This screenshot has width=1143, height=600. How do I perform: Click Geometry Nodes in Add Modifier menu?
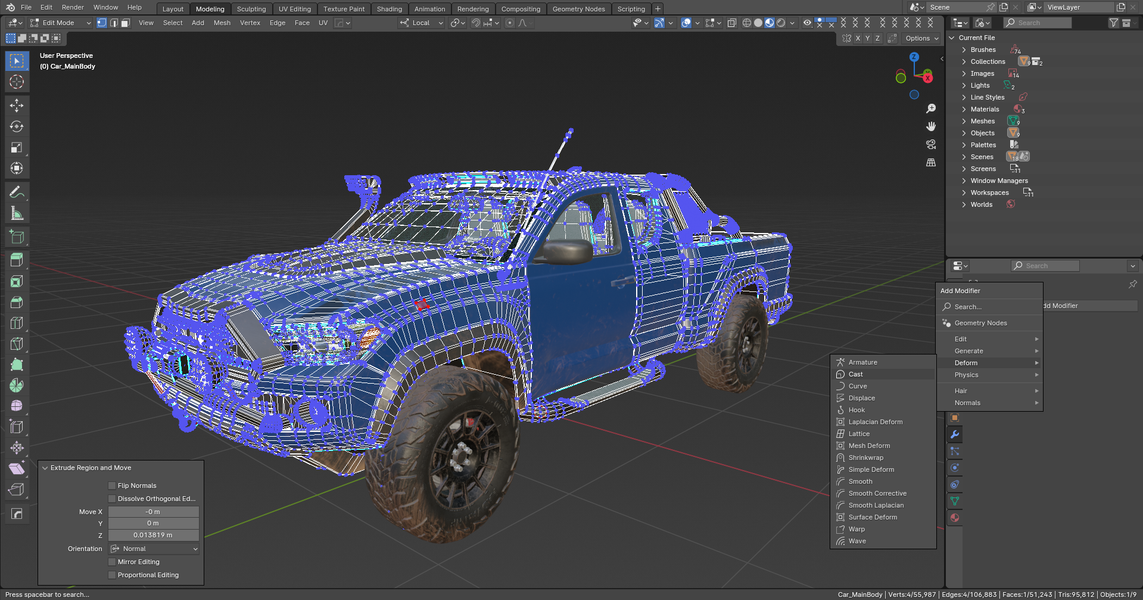[x=980, y=323]
